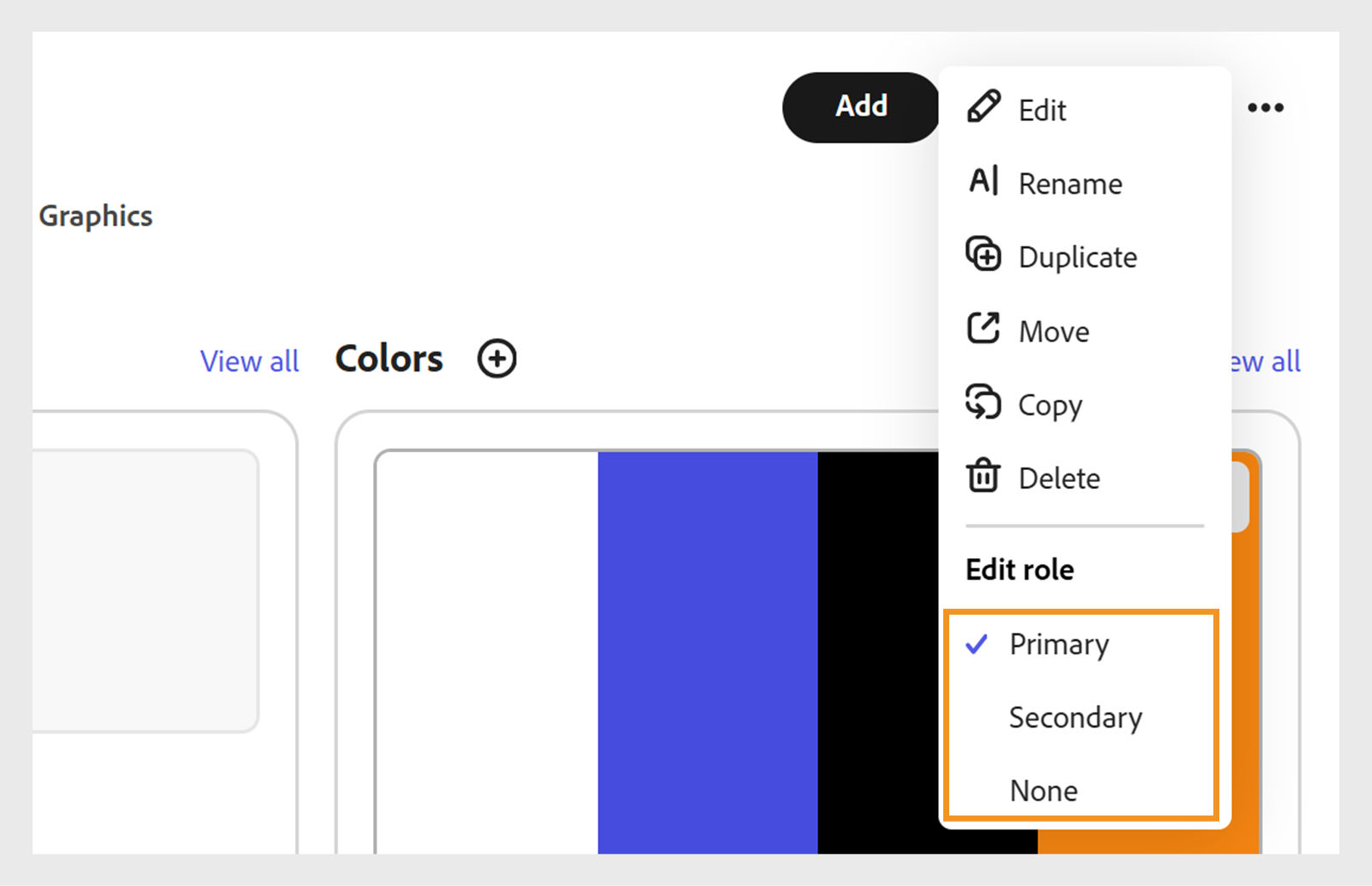Click the empty Graphics placeholder card

coord(144,590)
